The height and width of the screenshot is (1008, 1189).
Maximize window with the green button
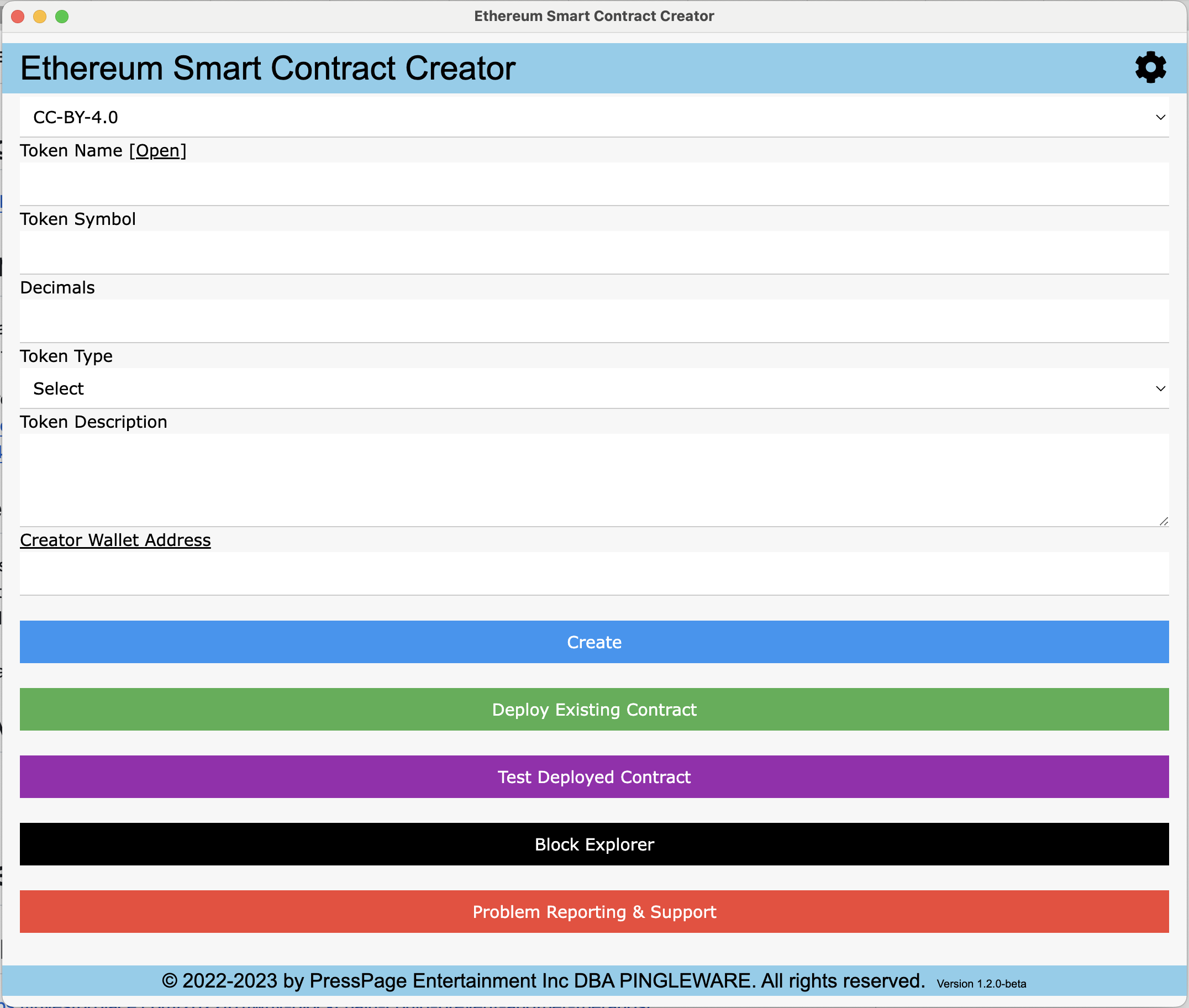point(62,17)
